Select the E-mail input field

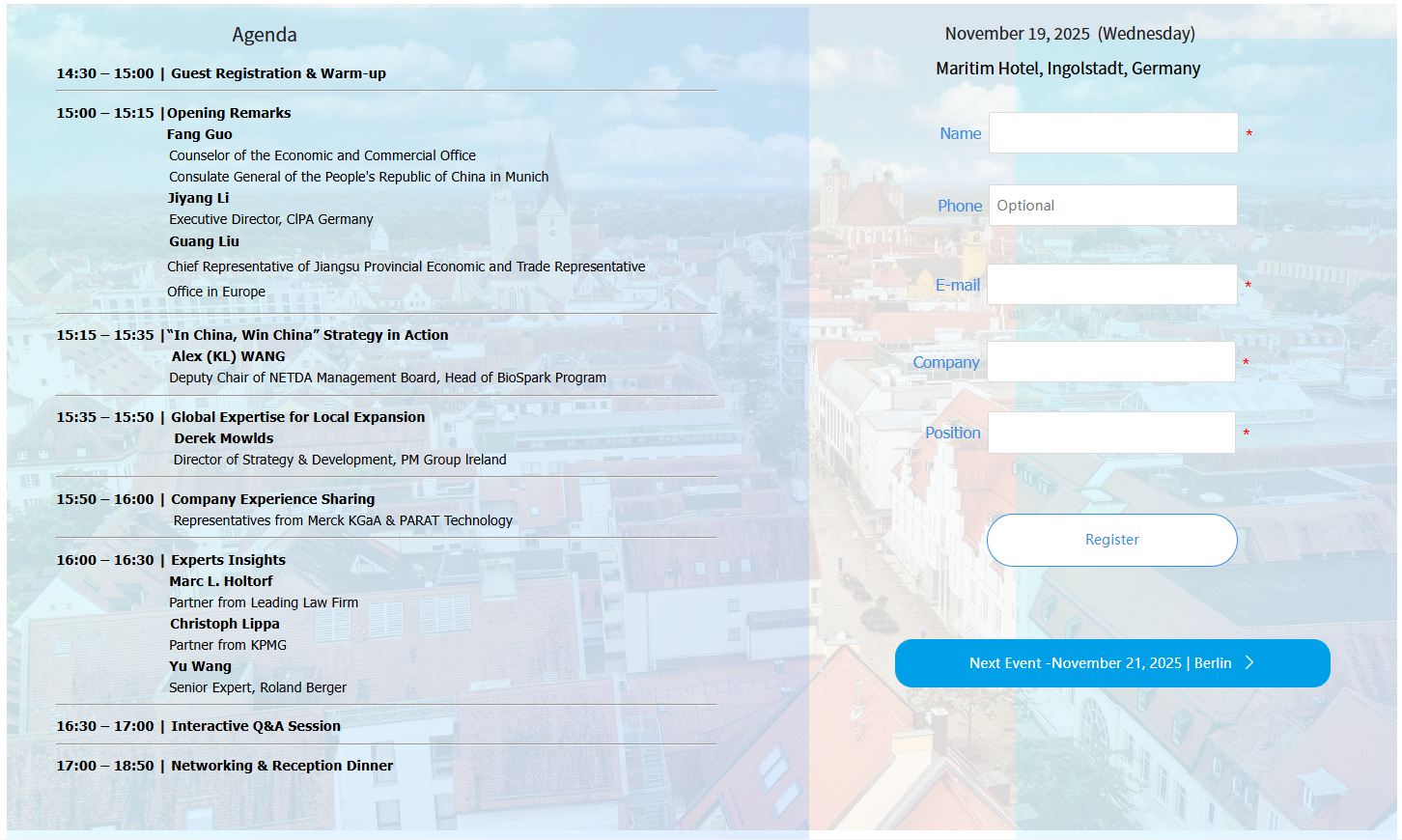pyautogui.click(x=1112, y=285)
